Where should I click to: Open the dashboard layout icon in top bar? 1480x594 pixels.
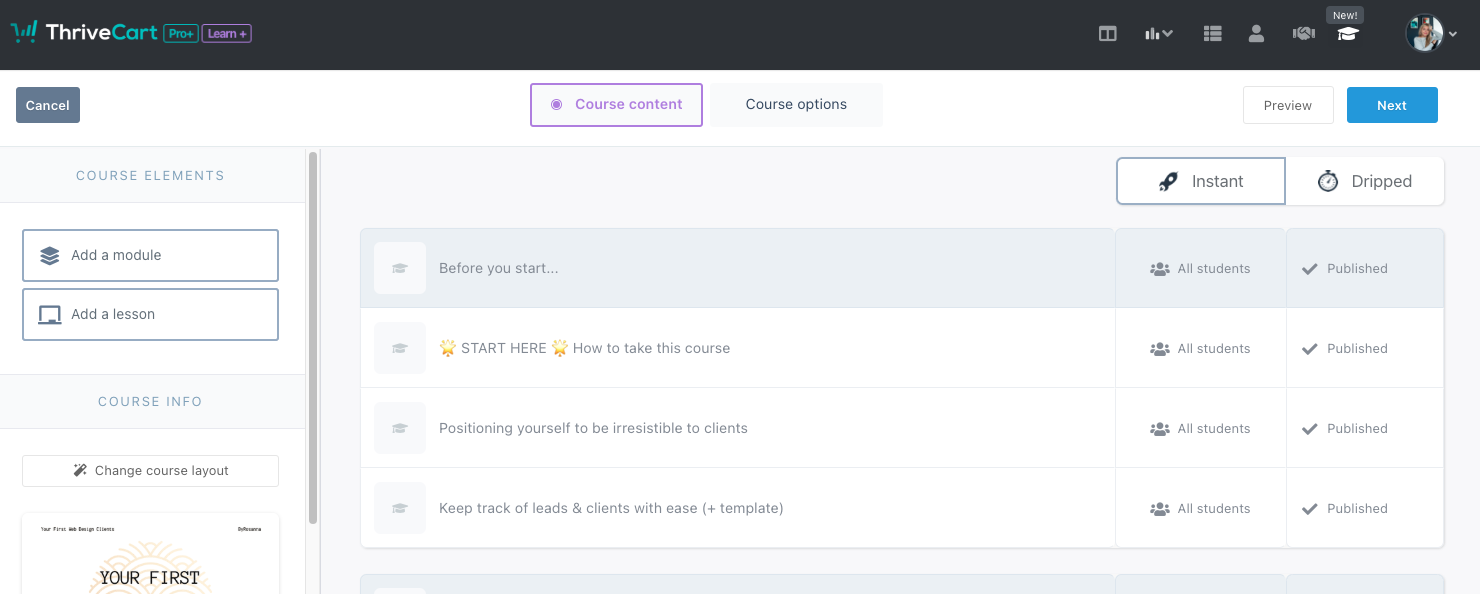click(x=1108, y=33)
